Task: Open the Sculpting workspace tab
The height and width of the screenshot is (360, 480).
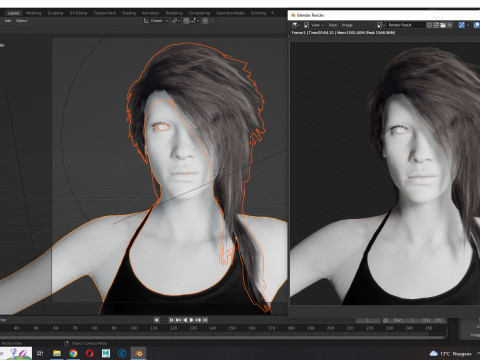Action: point(55,13)
